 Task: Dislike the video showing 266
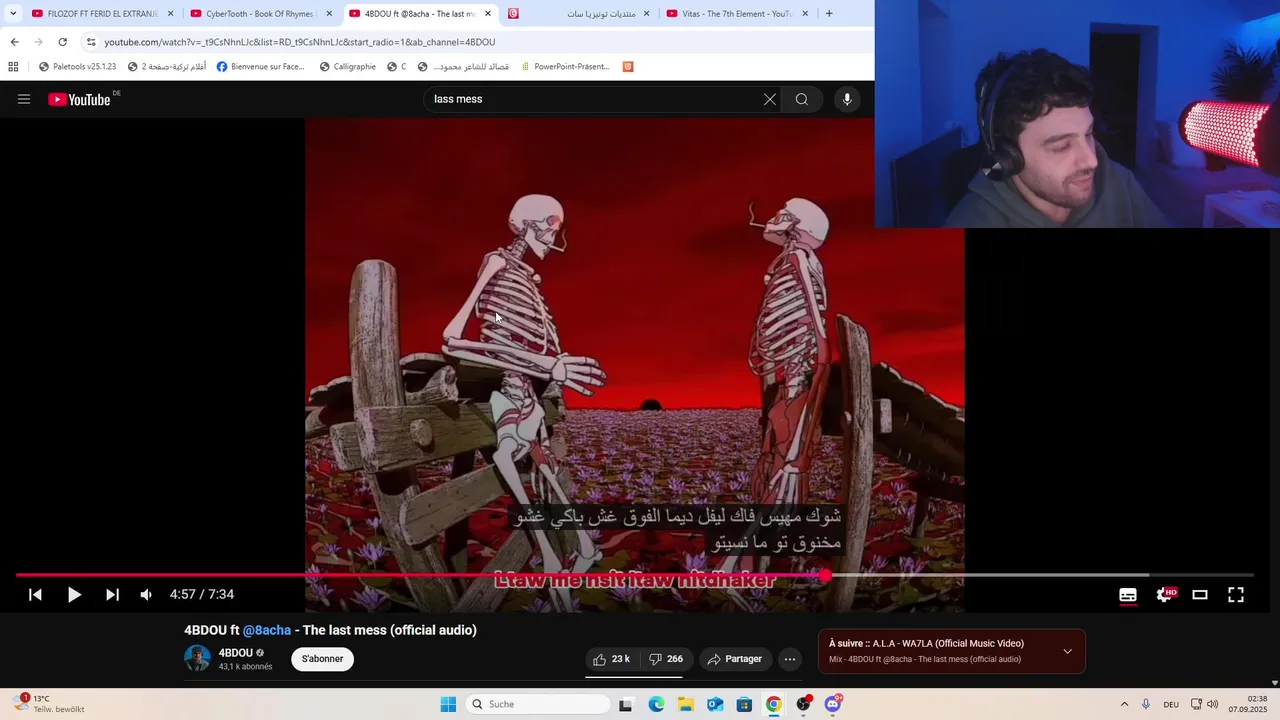(665, 659)
